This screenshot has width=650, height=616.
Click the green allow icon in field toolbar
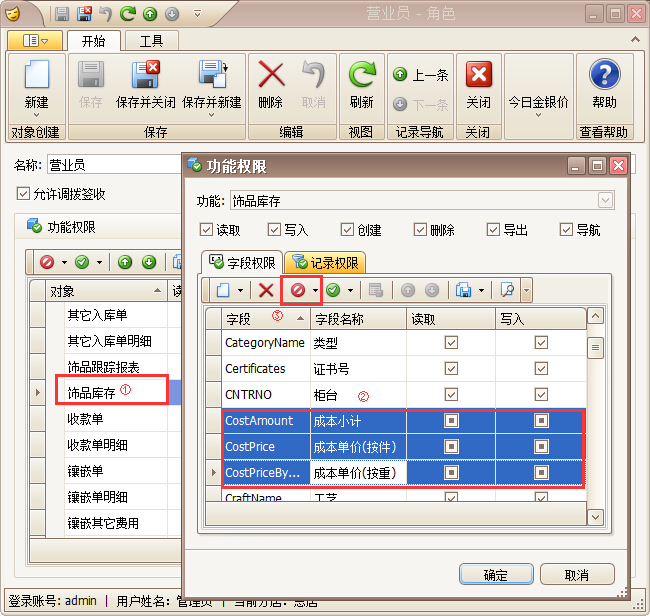[x=332, y=290]
